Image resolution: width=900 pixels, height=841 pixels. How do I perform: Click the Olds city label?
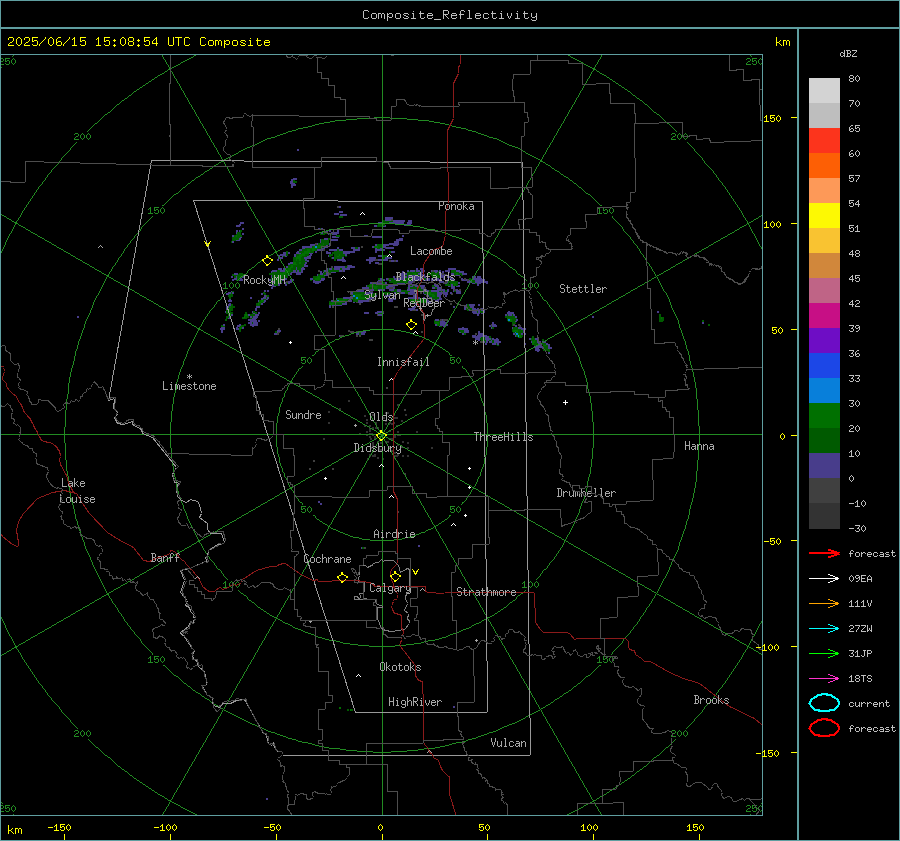tap(381, 417)
